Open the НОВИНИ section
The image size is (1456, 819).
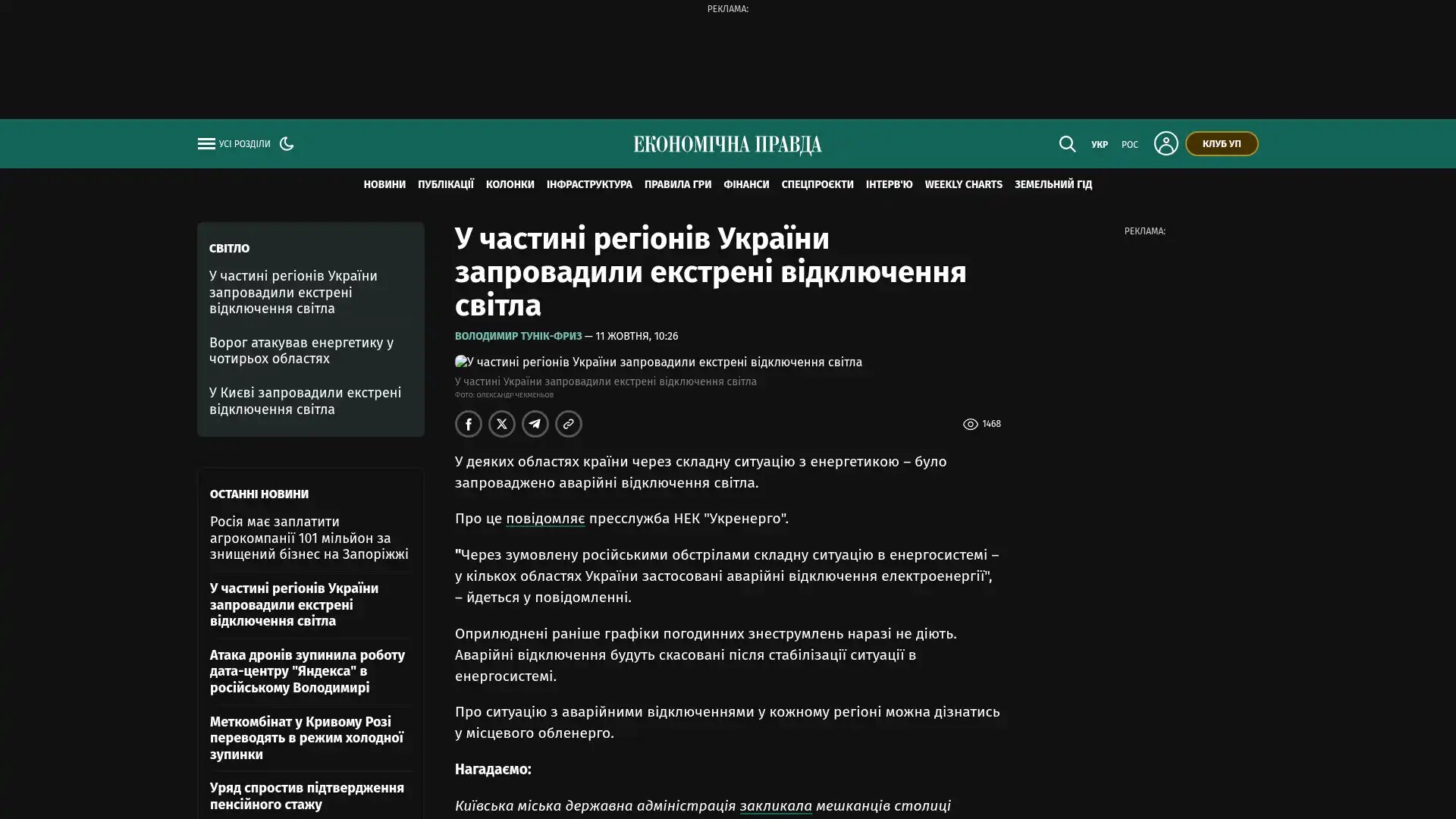(x=384, y=184)
